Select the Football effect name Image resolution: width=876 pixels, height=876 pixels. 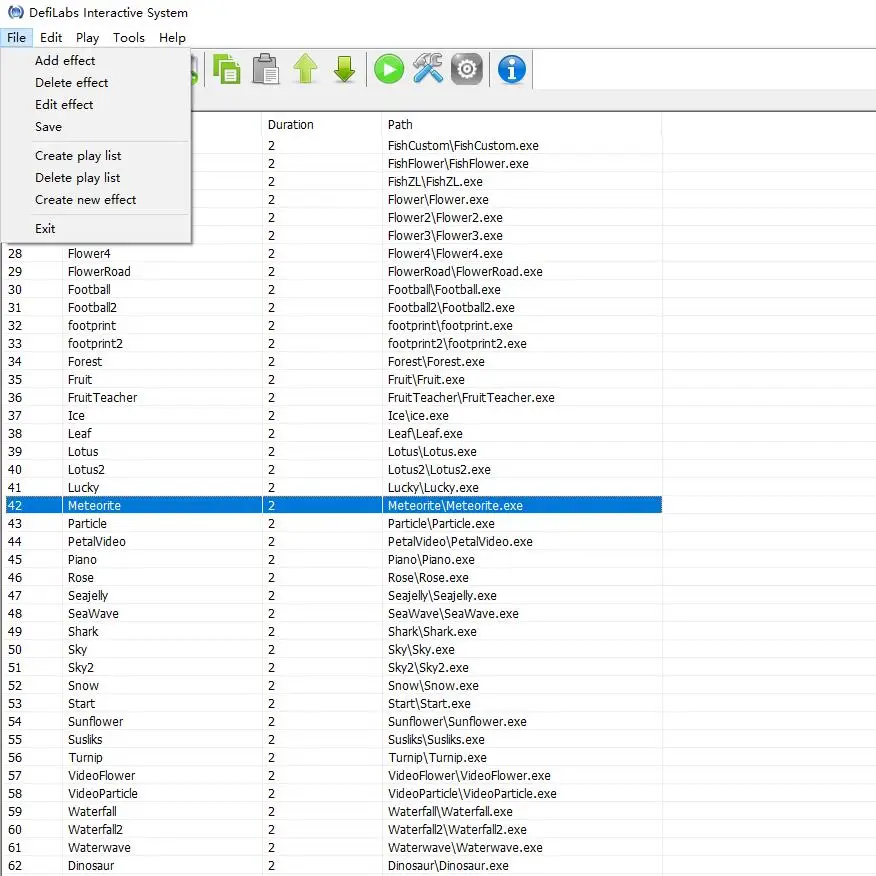click(x=89, y=289)
